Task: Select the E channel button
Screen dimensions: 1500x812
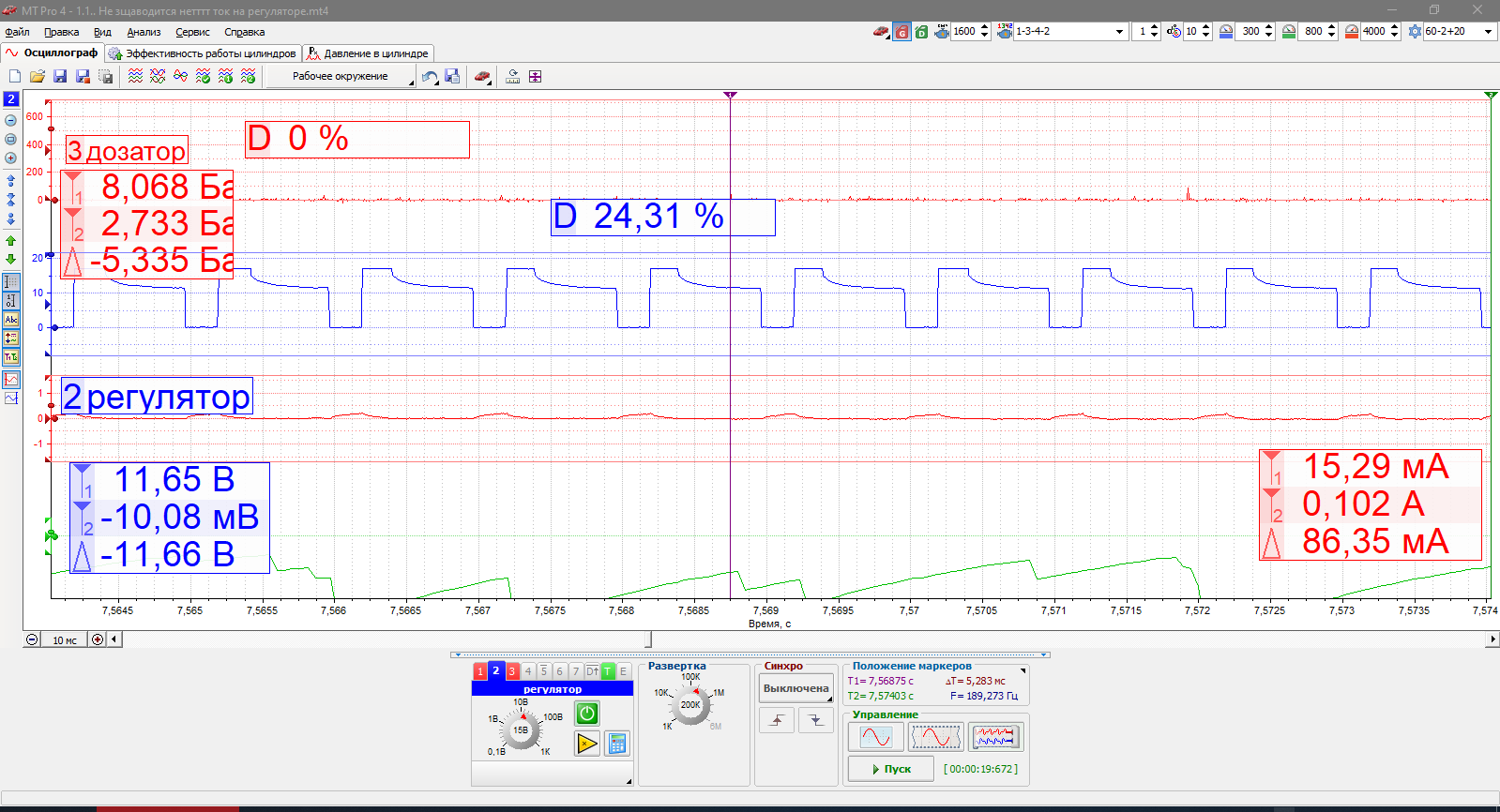Action: click(x=623, y=671)
